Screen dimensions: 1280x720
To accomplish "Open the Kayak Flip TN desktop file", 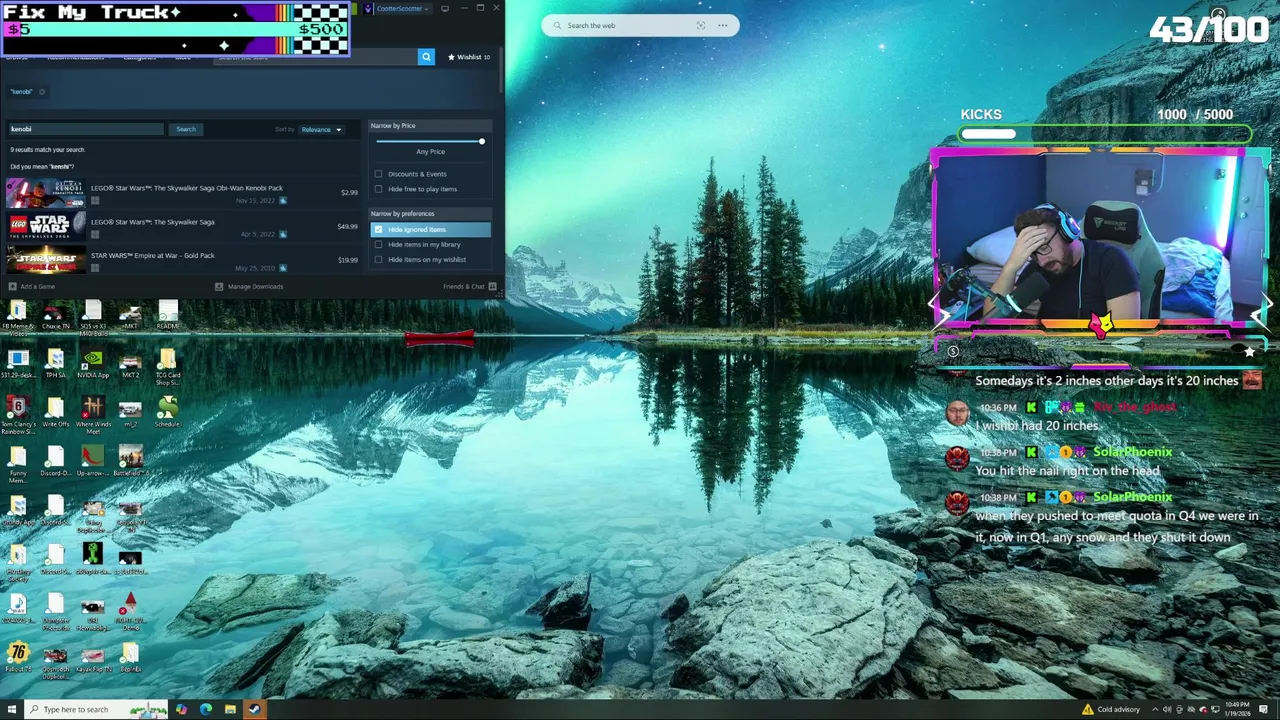I will pyautogui.click(x=92, y=660).
